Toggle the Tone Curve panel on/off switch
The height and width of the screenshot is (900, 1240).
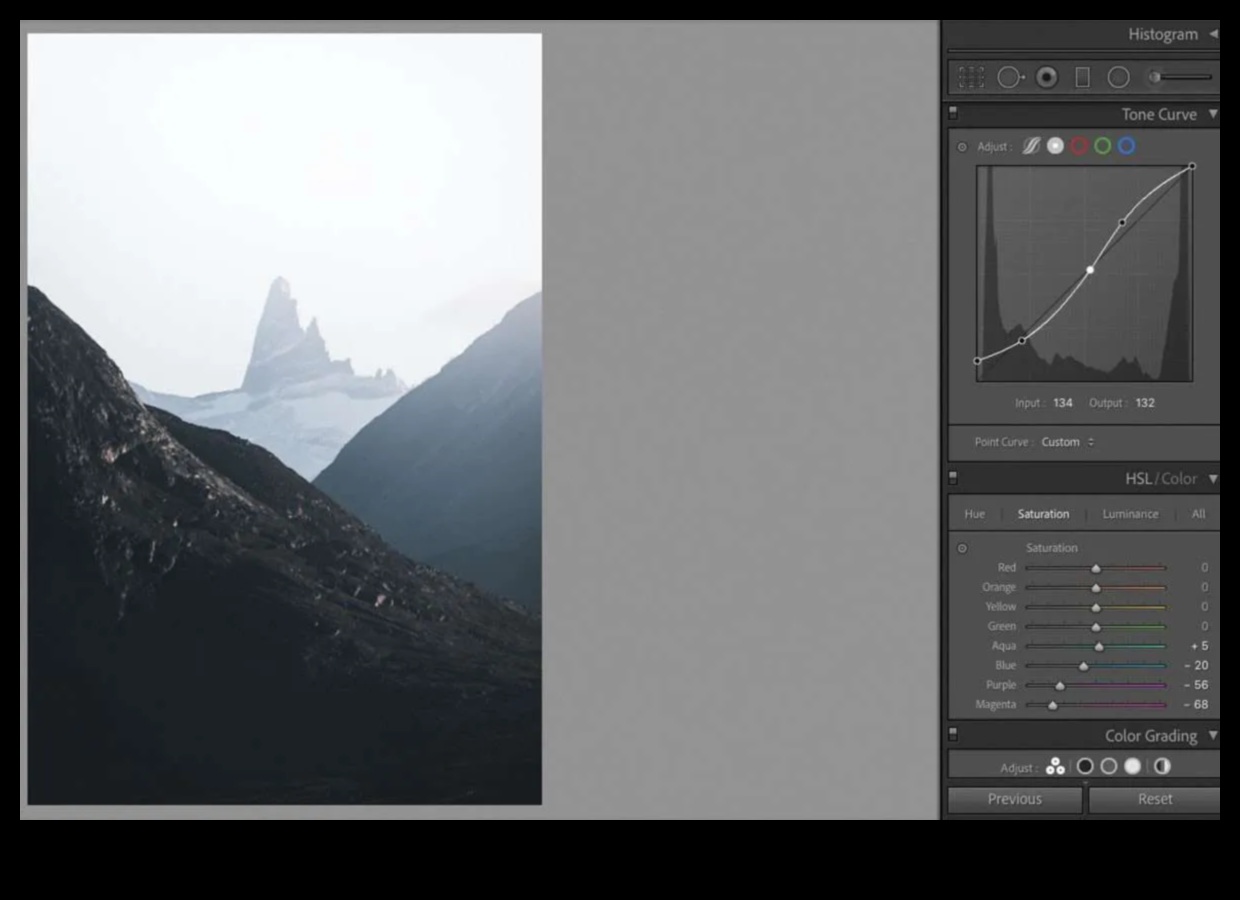(953, 114)
